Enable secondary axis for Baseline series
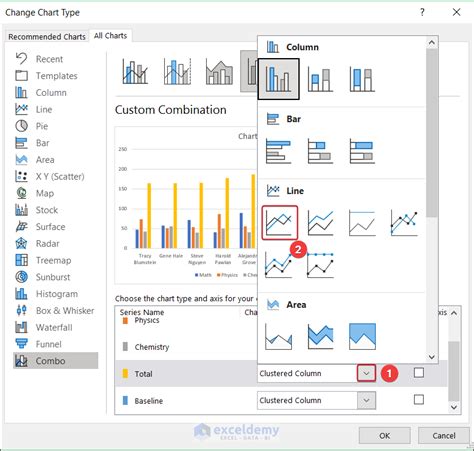Screen dimensions: 474x451 coord(419,399)
